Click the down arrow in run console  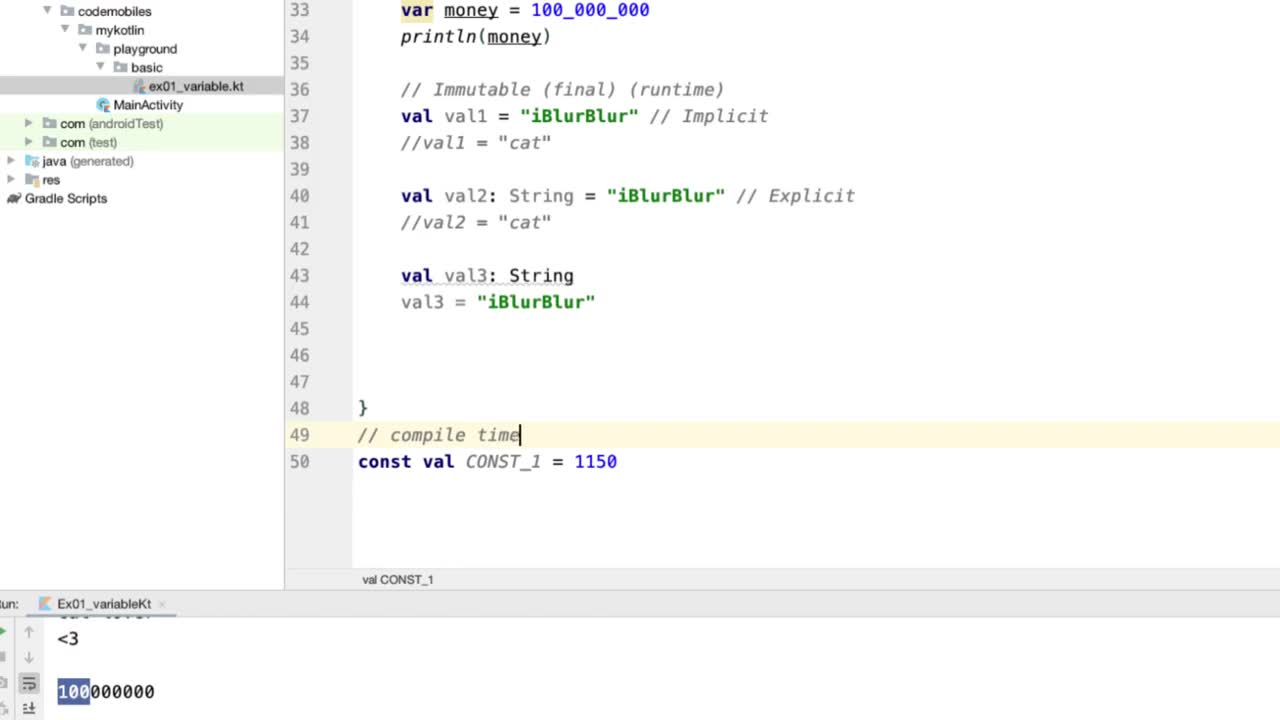tap(28, 657)
